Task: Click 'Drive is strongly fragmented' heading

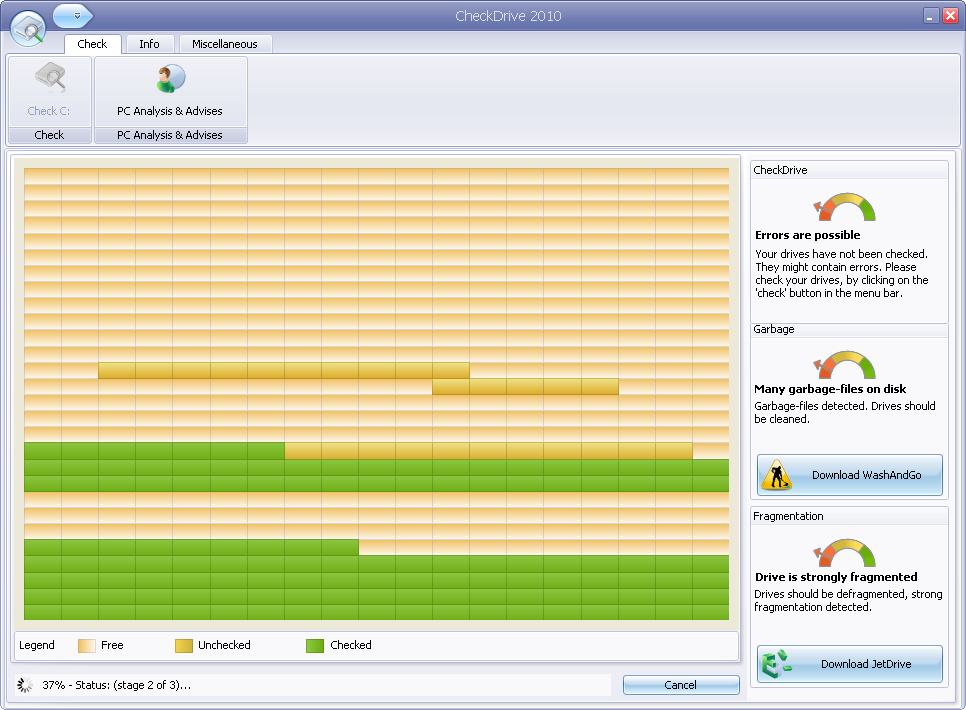Action: [836, 577]
